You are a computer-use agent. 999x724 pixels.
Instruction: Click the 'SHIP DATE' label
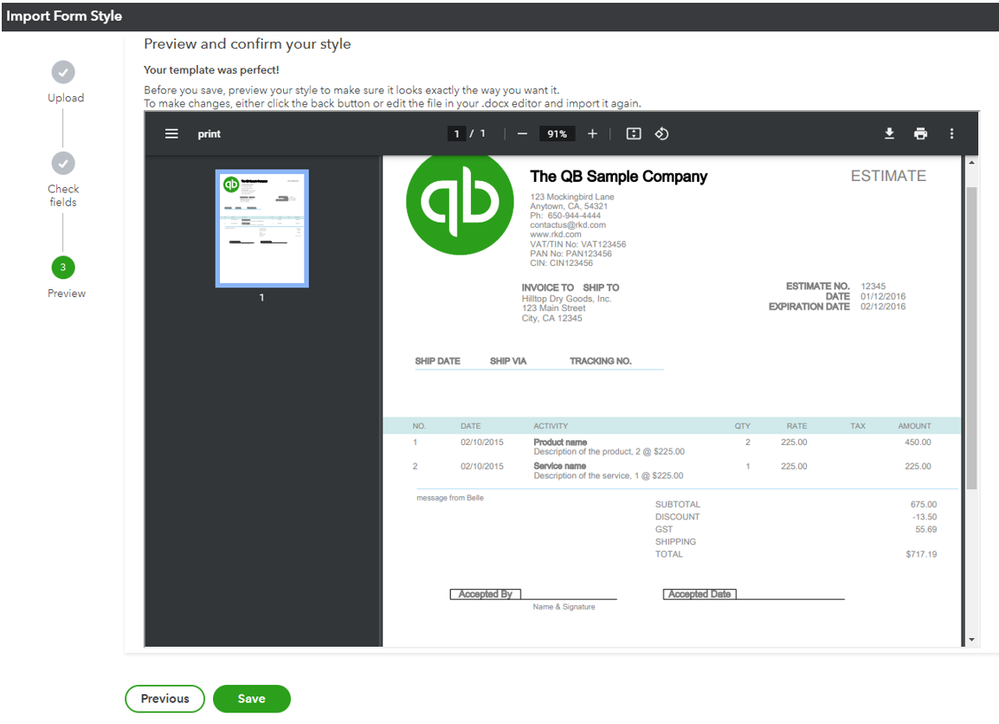pos(438,361)
